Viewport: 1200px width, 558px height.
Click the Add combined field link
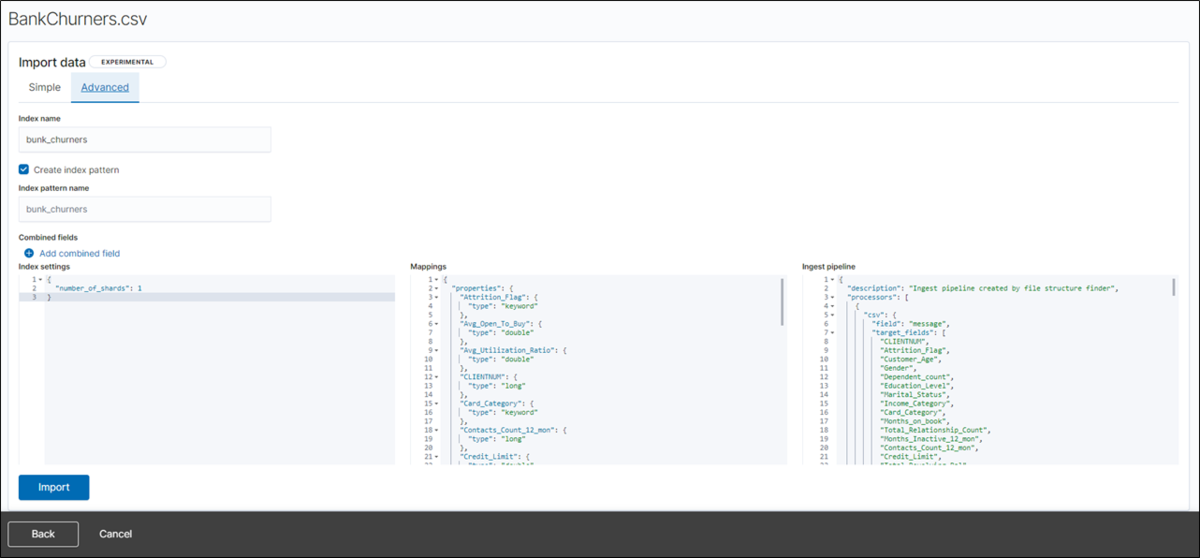pyautogui.click(x=79, y=254)
